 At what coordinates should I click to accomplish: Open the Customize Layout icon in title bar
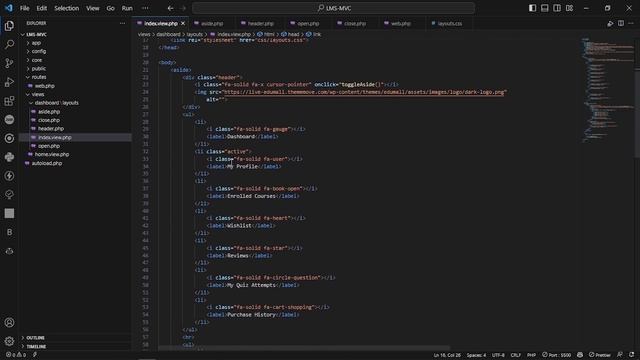click(569, 8)
